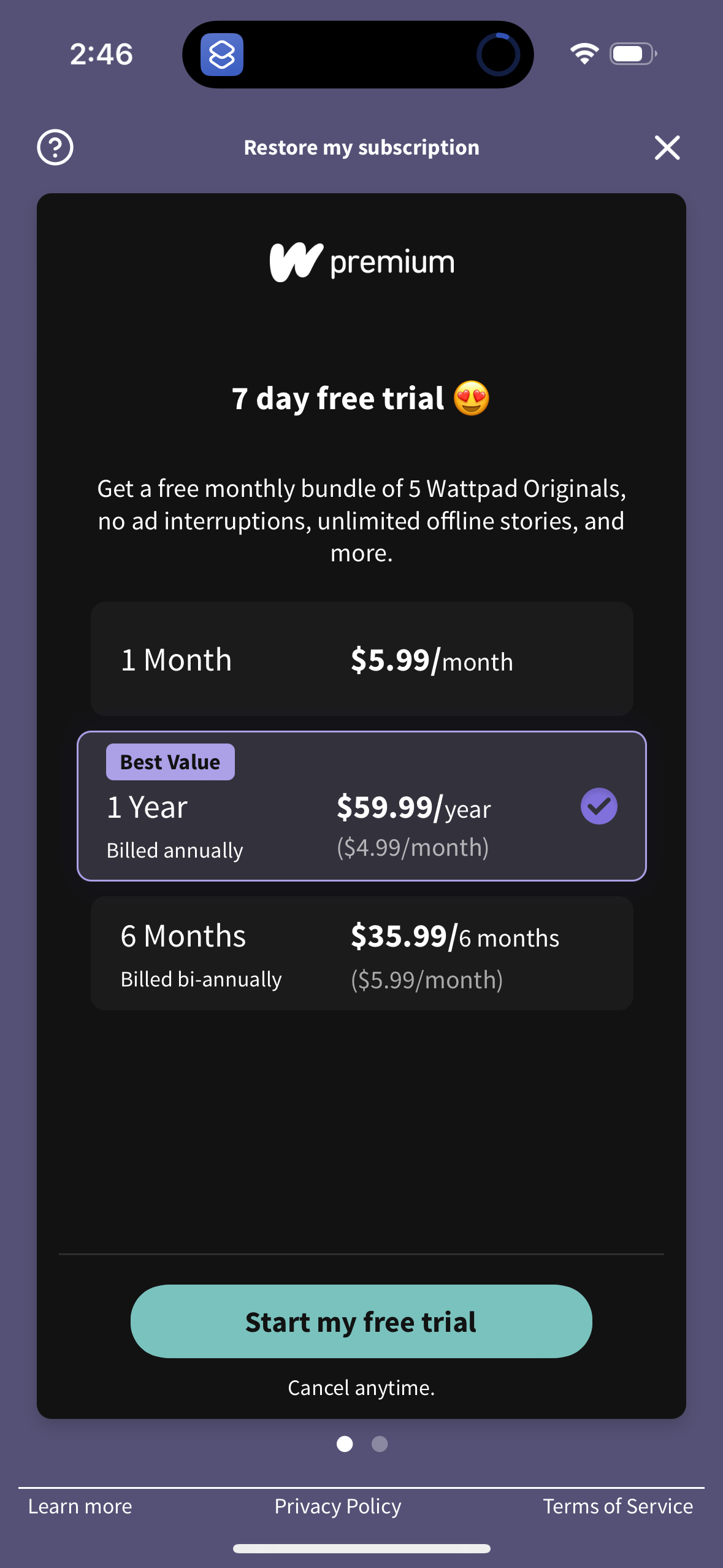Tap the blue app icon in the Dynamic Island

(x=223, y=55)
